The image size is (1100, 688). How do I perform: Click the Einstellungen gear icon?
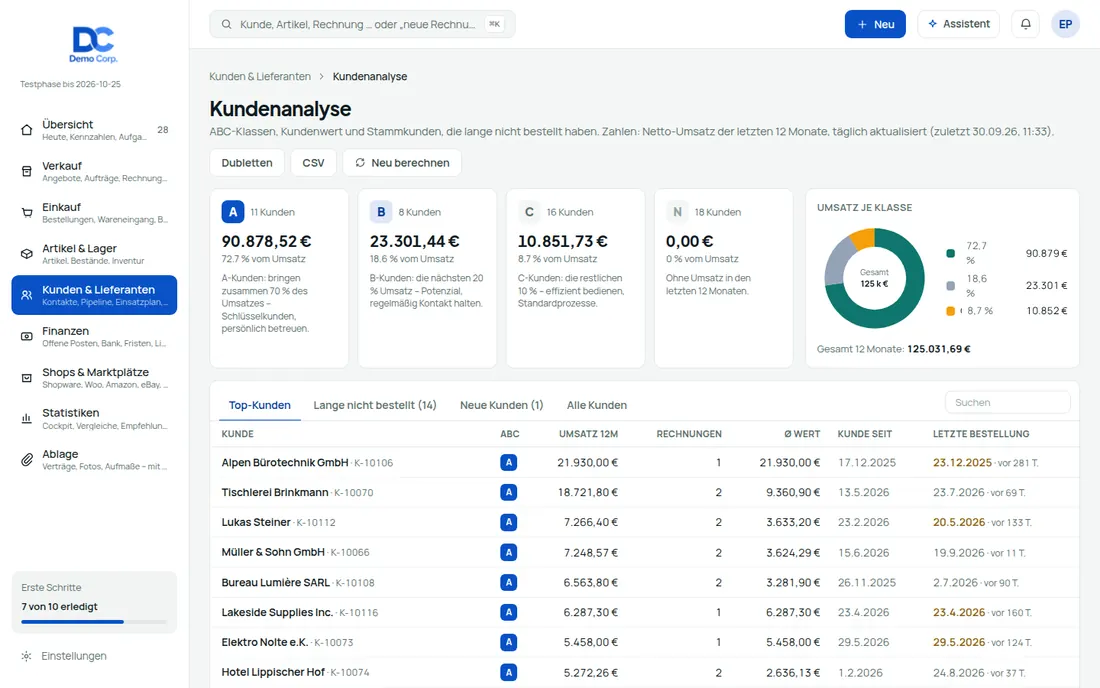(x=27, y=656)
